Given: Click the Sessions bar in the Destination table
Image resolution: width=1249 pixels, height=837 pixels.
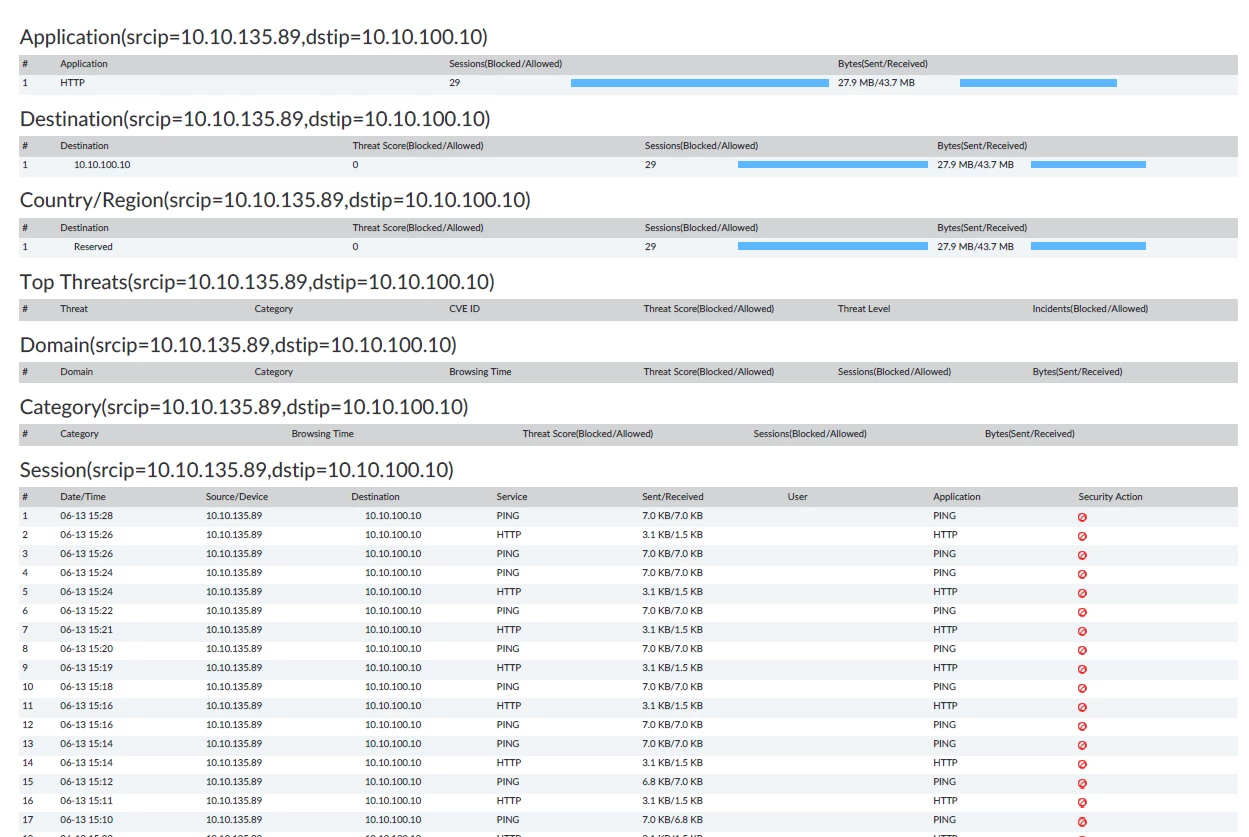Looking at the screenshot, I should click(x=833, y=164).
